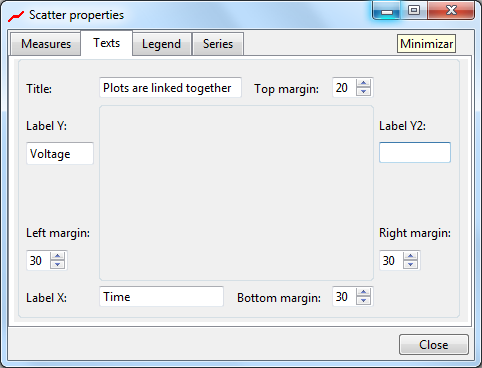This screenshot has height=368, width=482.
Task: Select the Series tab
Action: click(x=218, y=44)
